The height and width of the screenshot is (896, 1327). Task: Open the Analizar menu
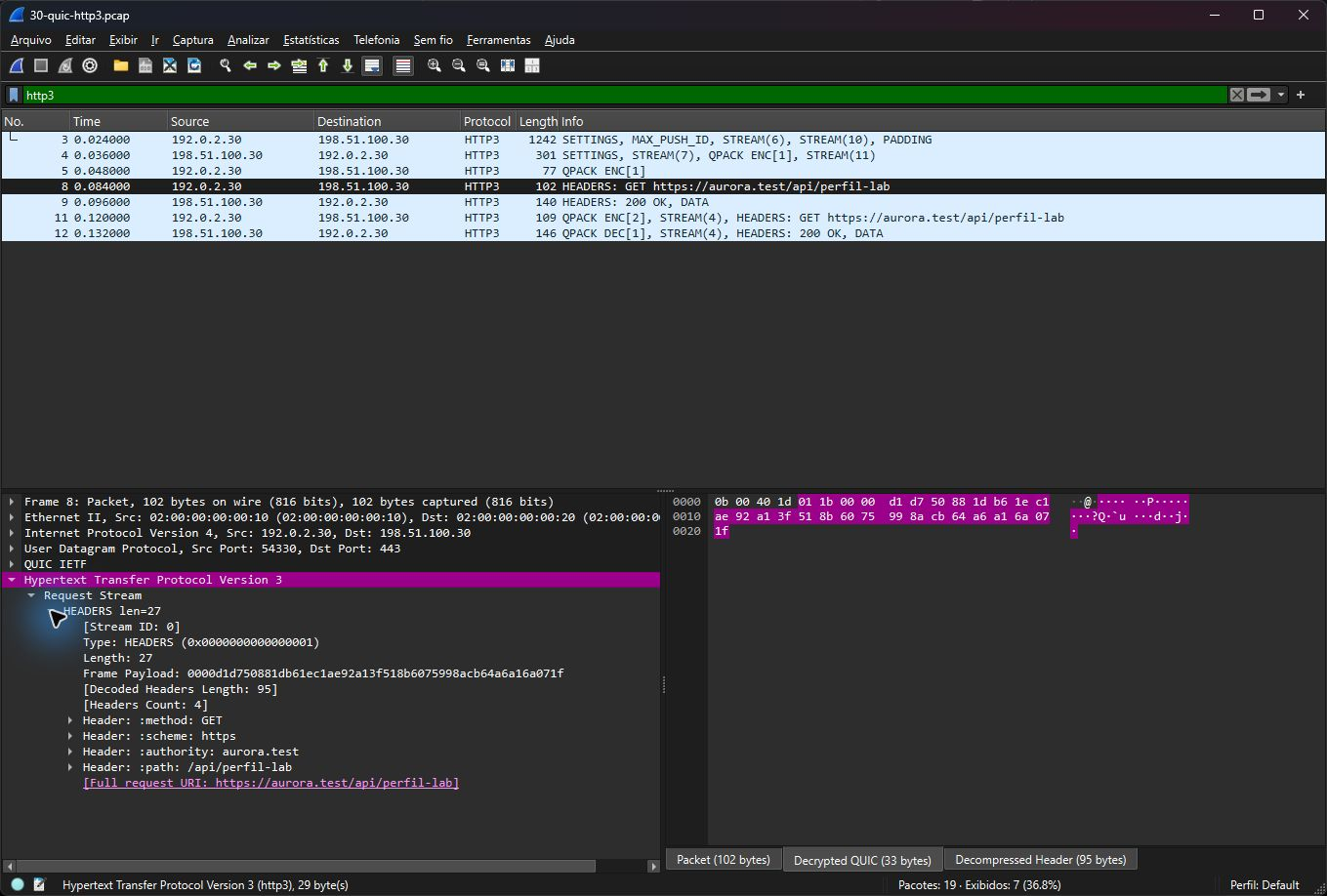click(x=248, y=40)
